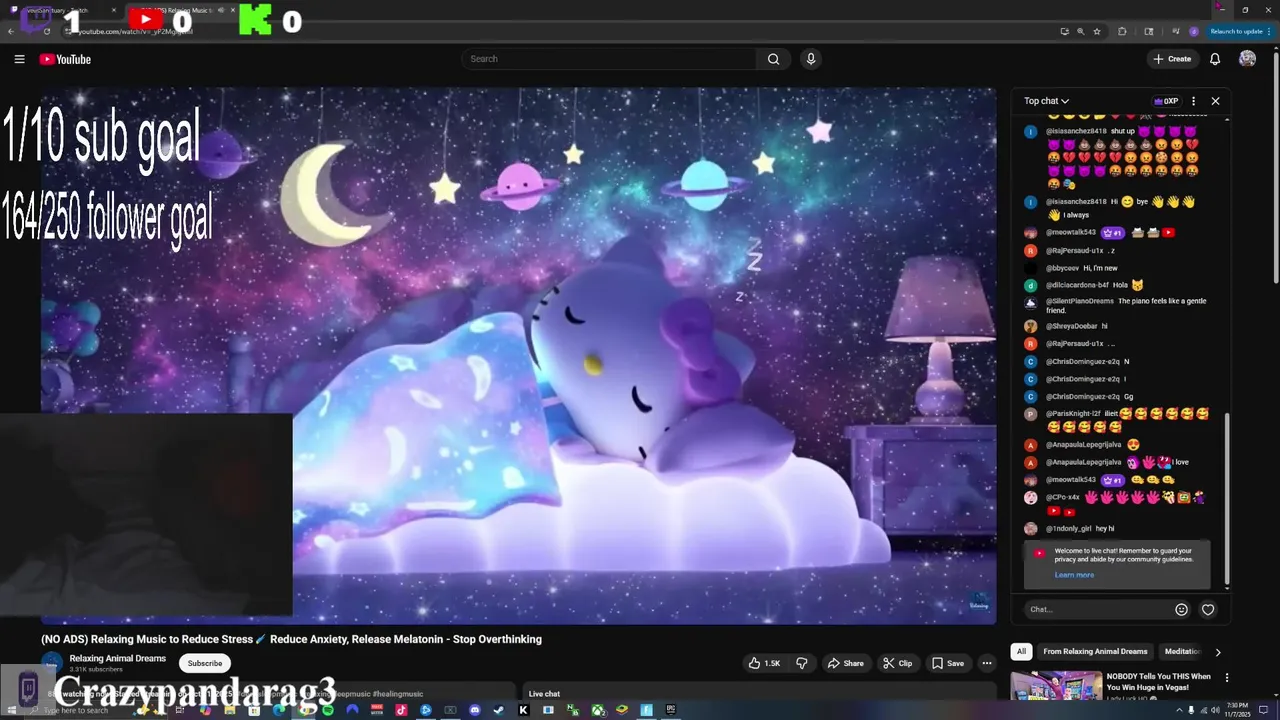Open the browser extensions puzzle icon
This screenshot has width=1280, height=720.
pos(1122,31)
